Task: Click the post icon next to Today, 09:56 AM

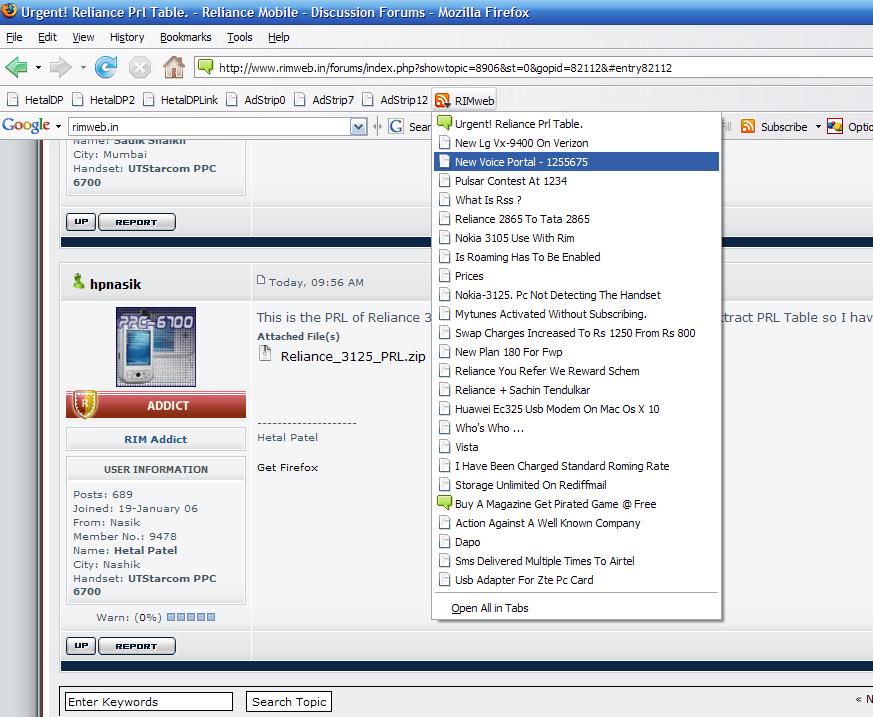Action: click(x=261, y=279)
